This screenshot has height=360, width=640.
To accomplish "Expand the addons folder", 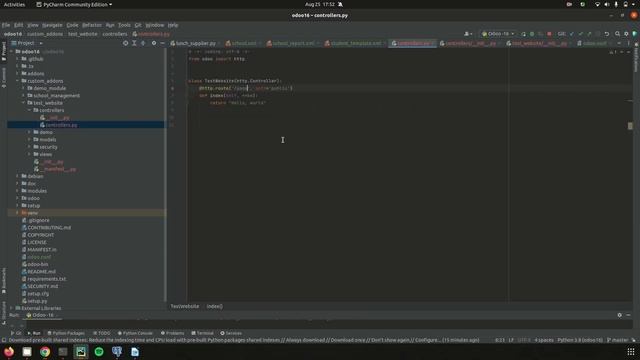I will click(18, 73).
